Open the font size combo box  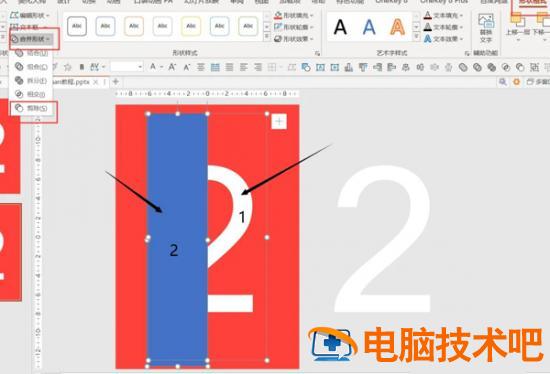coord(127,67)
